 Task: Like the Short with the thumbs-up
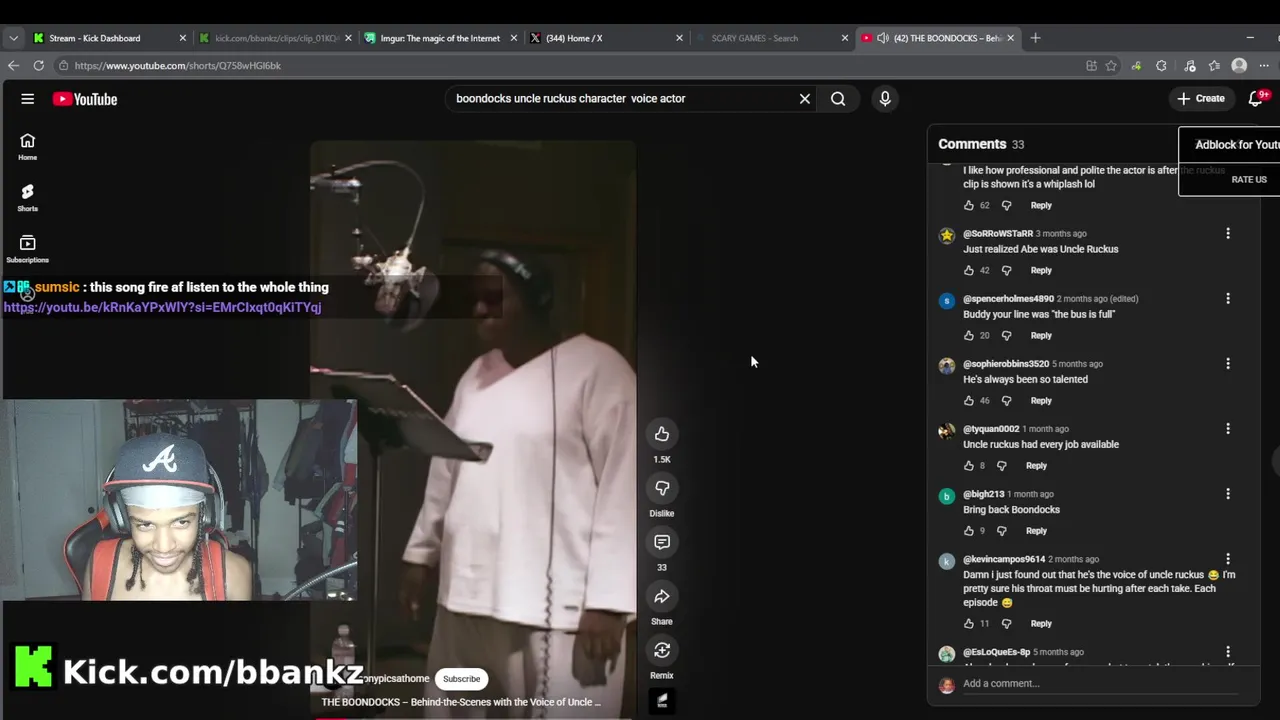click(x=662, y=434)
